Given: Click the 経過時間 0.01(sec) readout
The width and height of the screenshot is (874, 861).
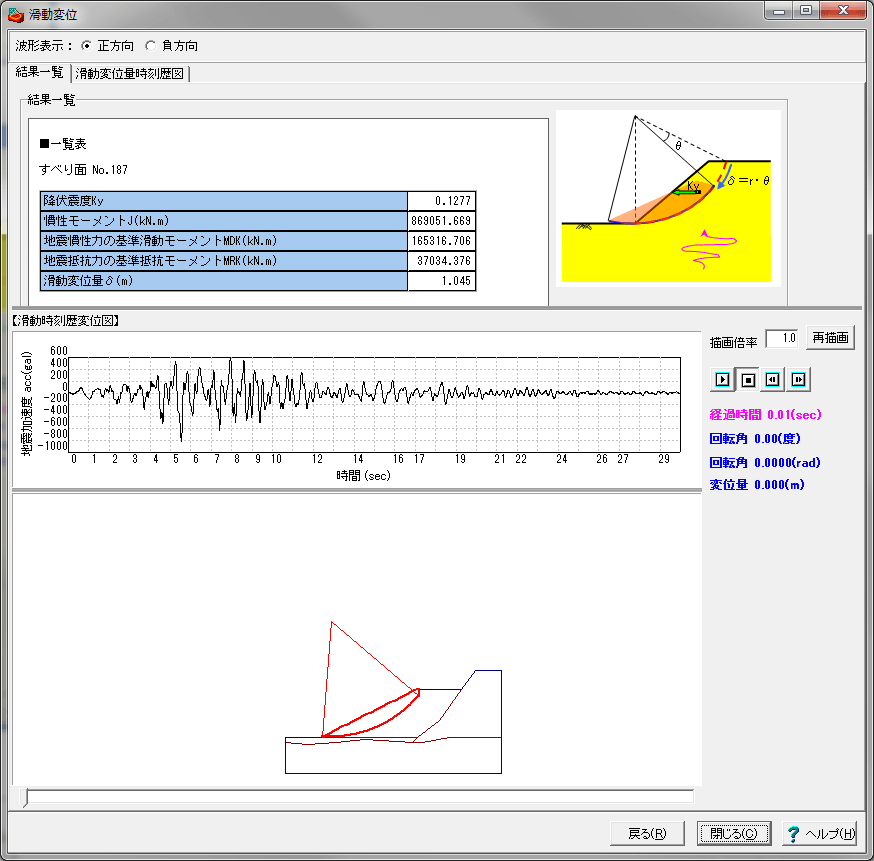Looking at the screenshot, I should tap(765, 415).
